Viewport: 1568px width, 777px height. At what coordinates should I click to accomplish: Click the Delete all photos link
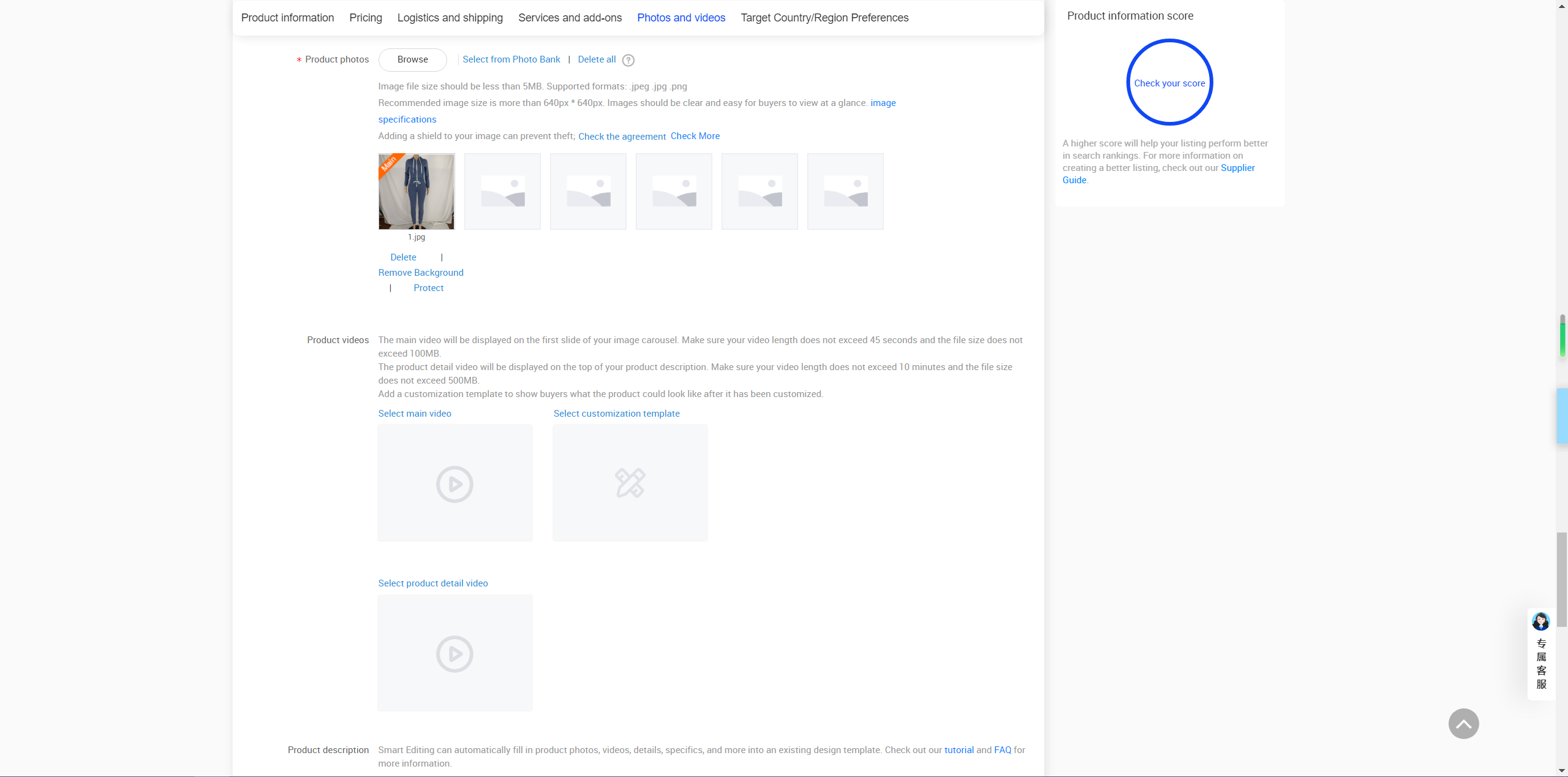tap(597, 59)
